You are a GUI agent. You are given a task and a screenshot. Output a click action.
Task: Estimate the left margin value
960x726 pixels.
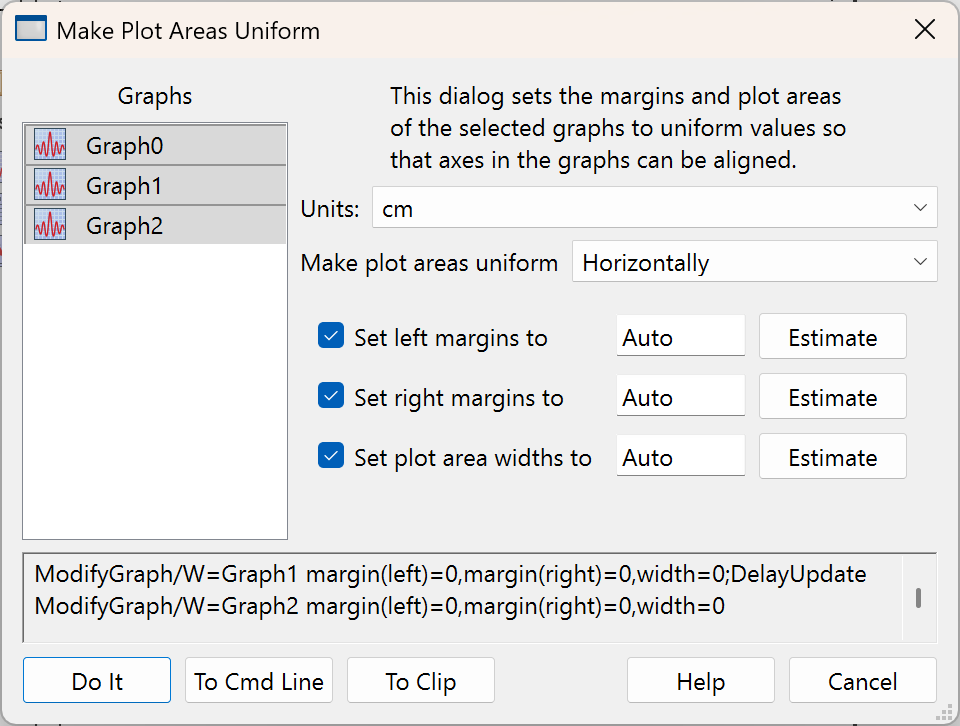coord(832,337)
